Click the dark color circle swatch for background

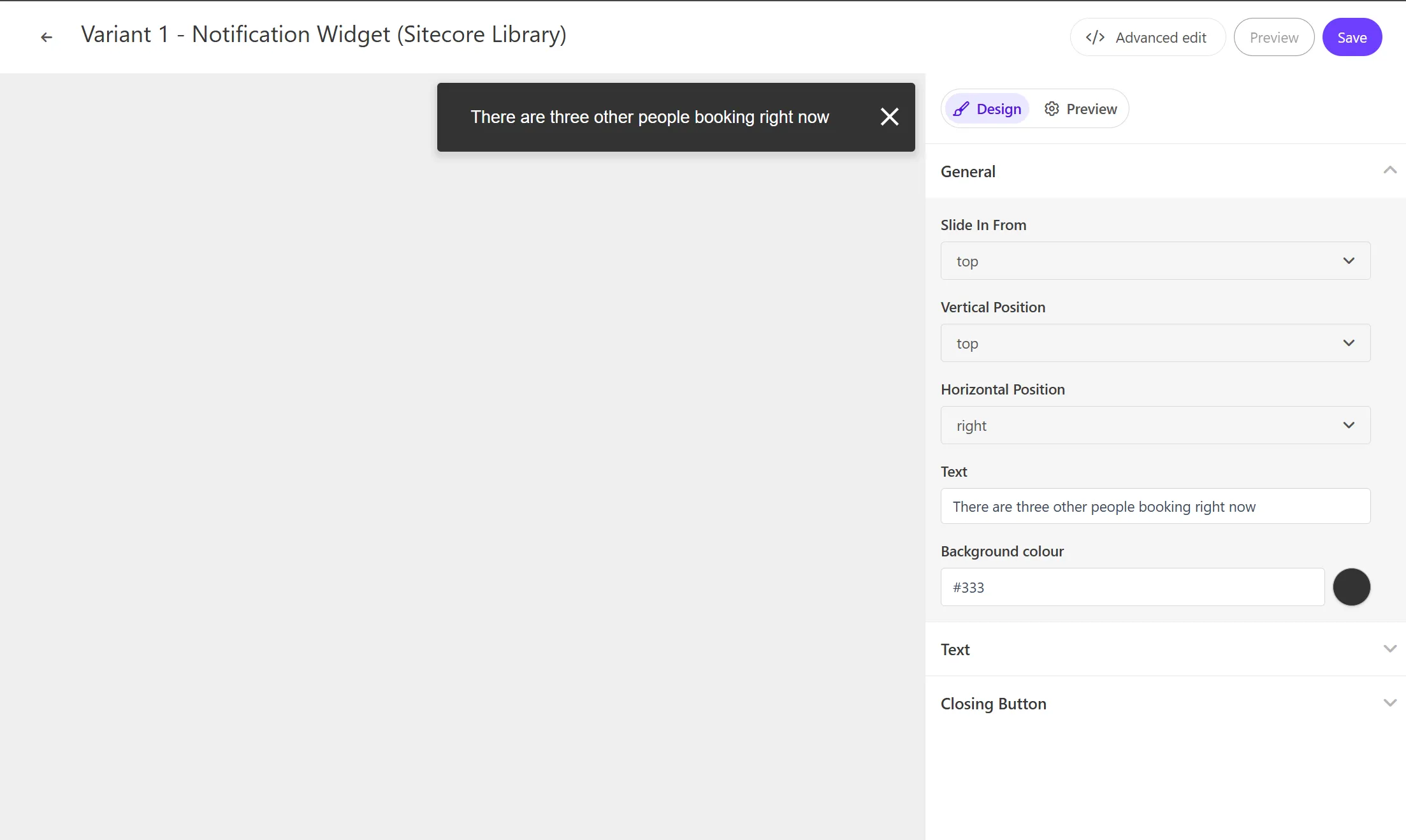[x=1351, y=586]
